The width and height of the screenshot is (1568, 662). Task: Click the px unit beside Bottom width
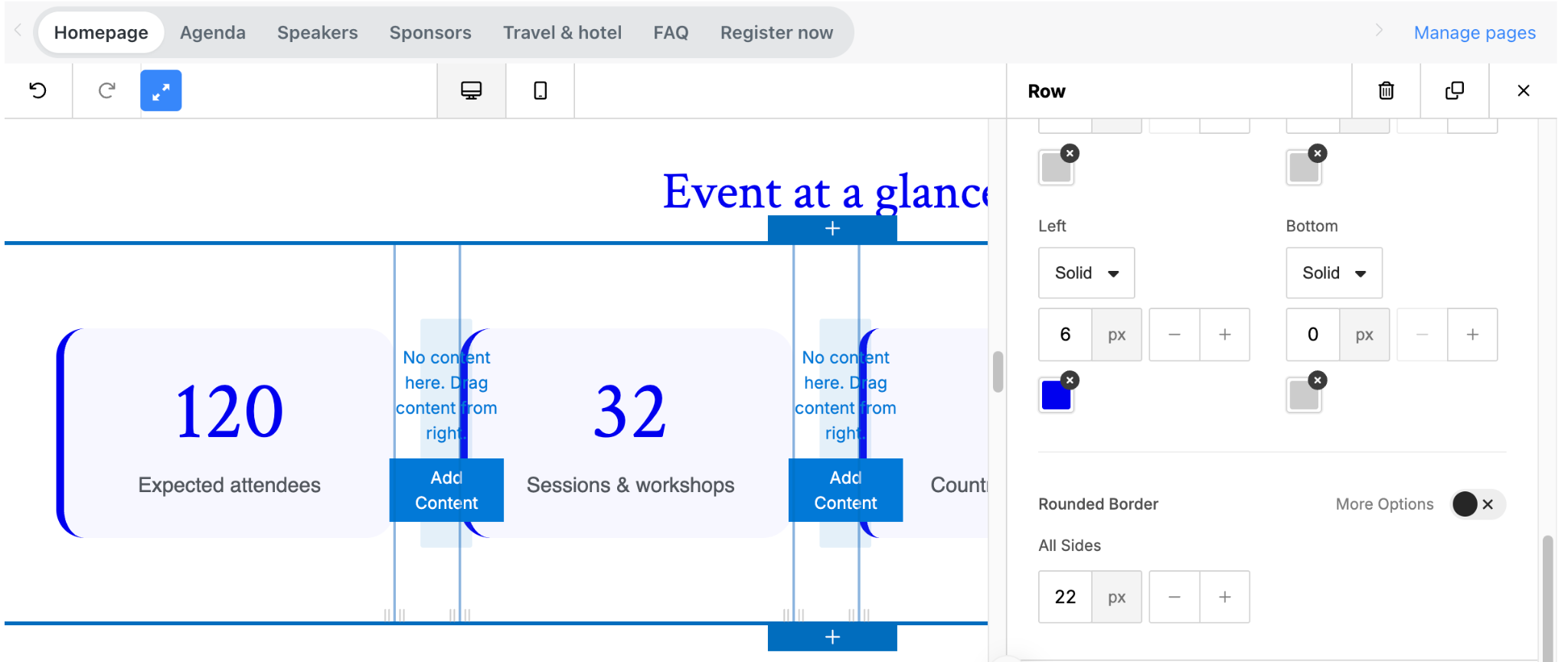point(1364,334)
